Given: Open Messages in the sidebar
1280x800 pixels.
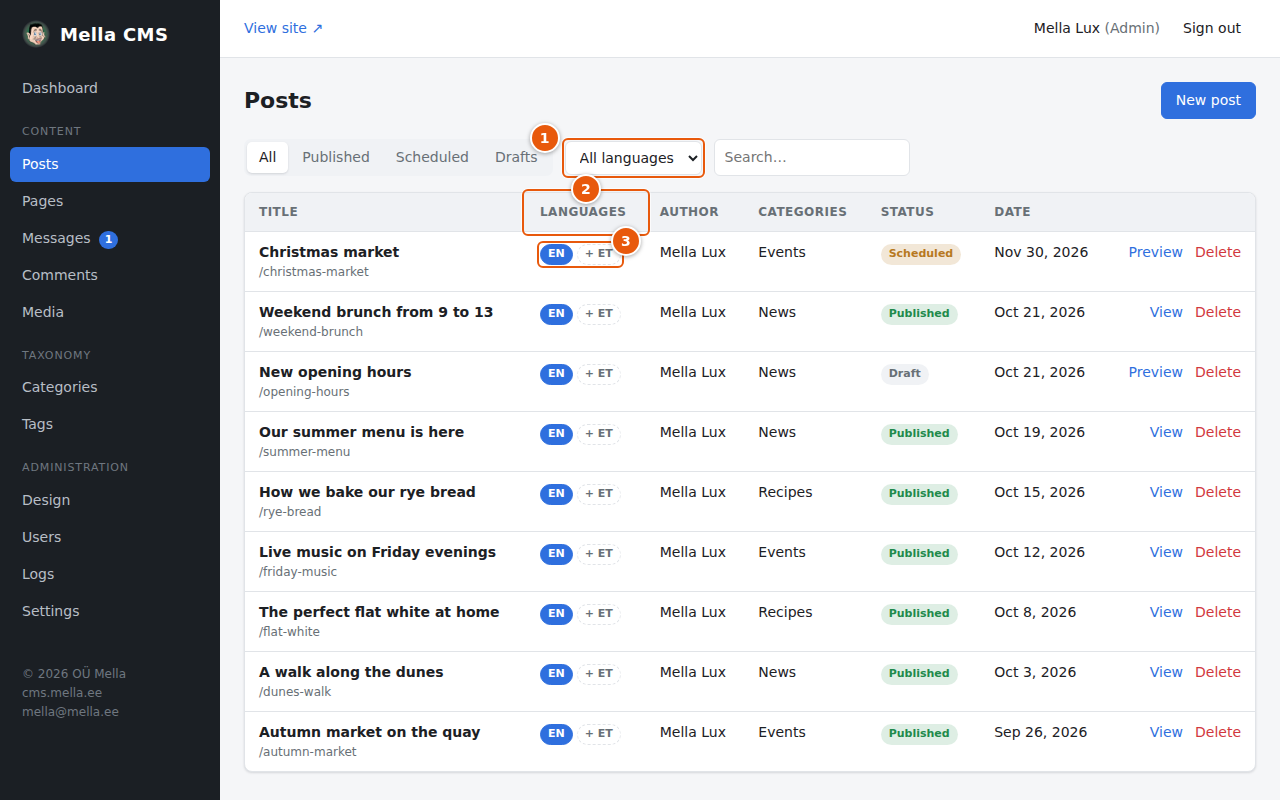Looking at the screenshot, I should click(x=110, y=238).
